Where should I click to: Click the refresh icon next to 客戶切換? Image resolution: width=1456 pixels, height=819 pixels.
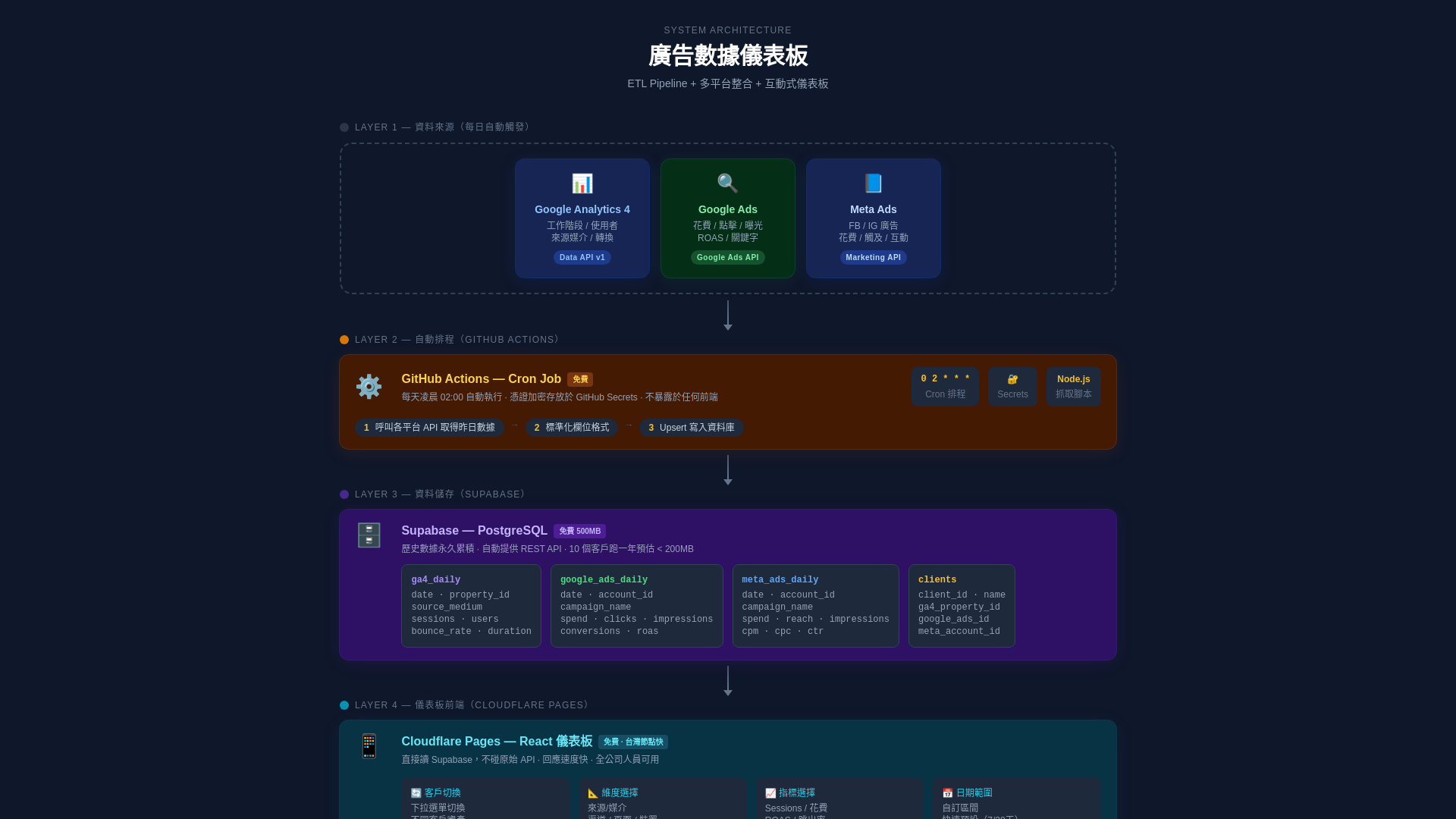[416, 793]
